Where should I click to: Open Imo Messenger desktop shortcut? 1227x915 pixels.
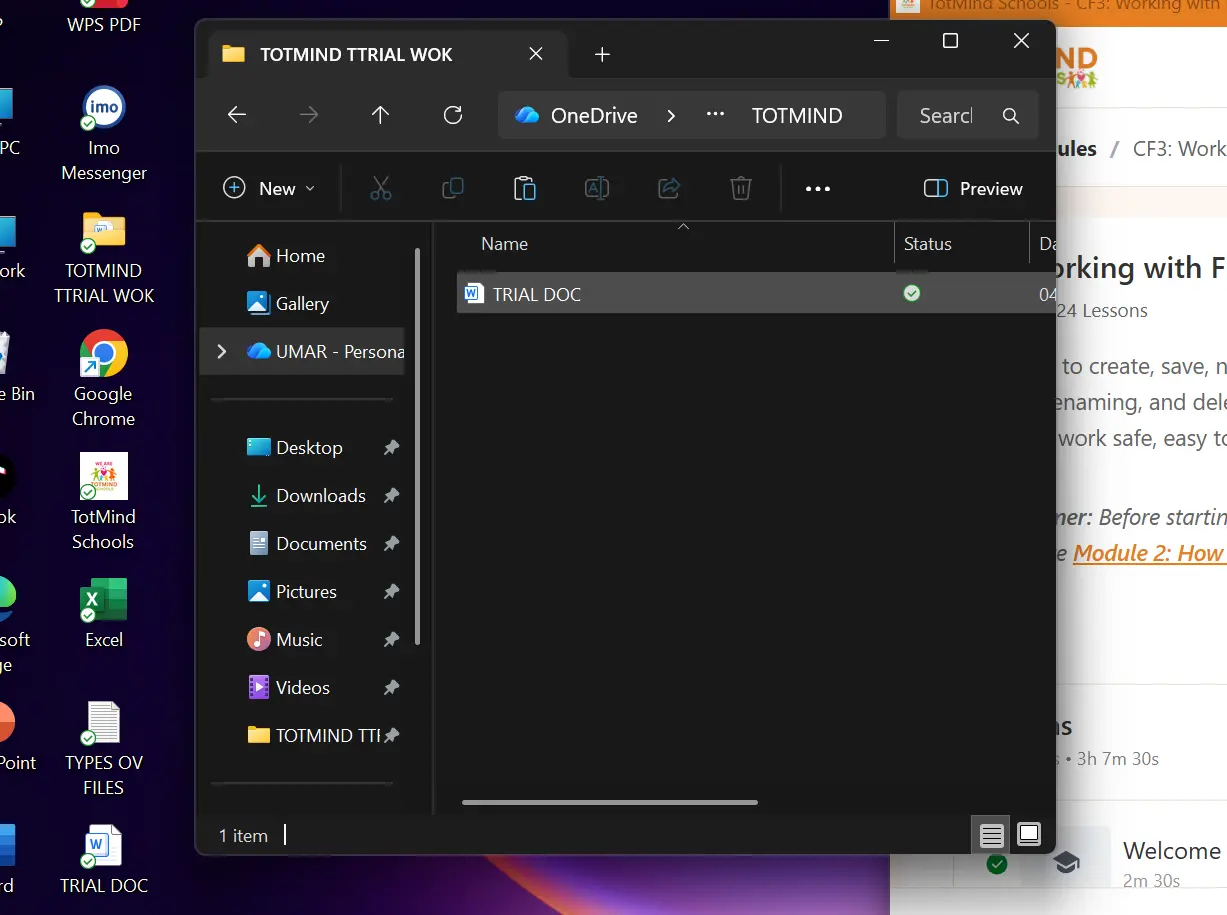coord(104,135)
